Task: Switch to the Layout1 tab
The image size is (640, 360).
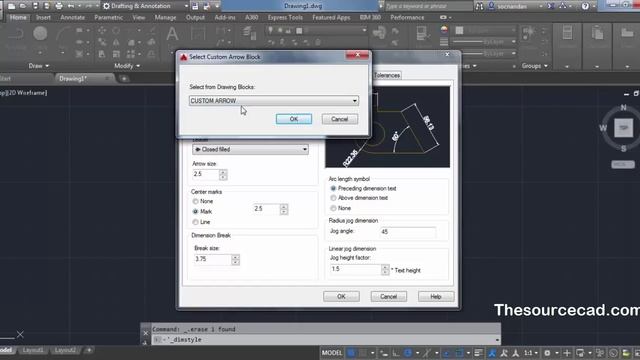Action: (33, 350)
